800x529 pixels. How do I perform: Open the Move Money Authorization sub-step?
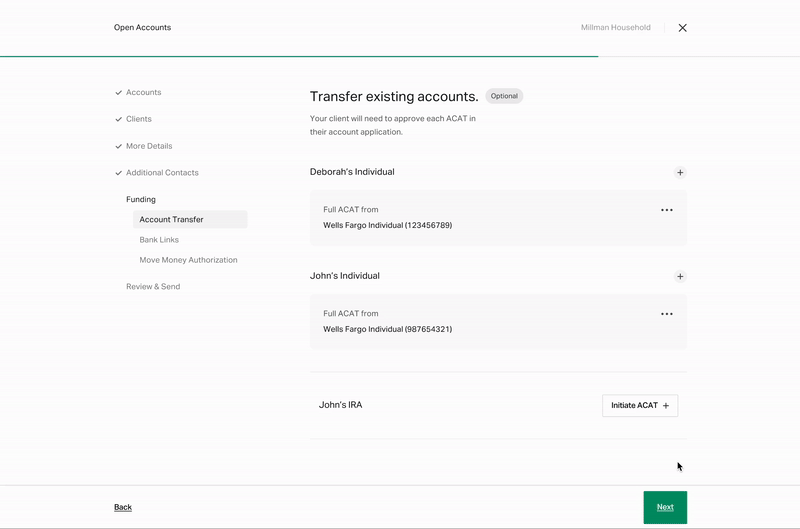tap(188, 260)
